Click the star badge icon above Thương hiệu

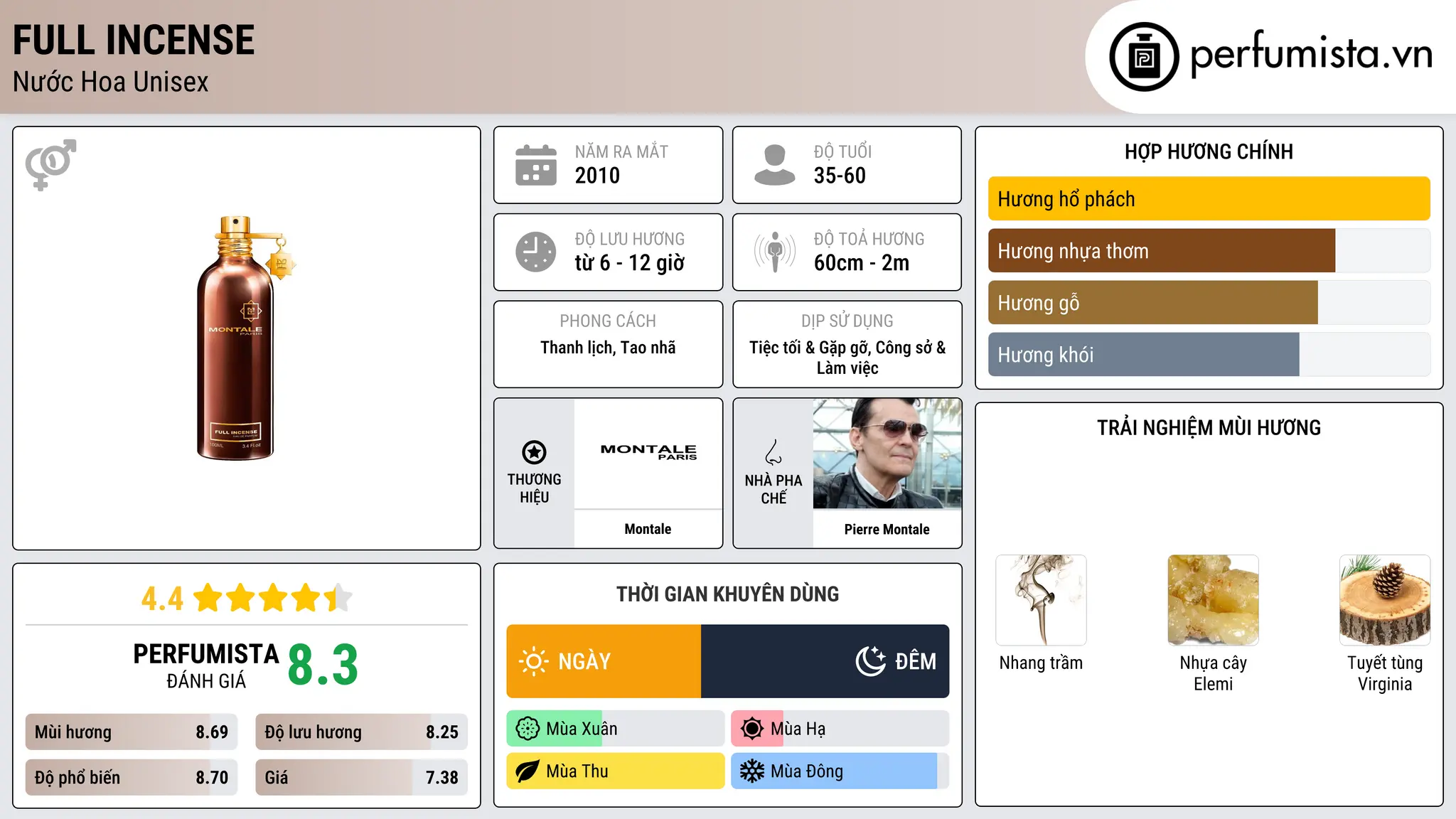(x=534, y=452)
